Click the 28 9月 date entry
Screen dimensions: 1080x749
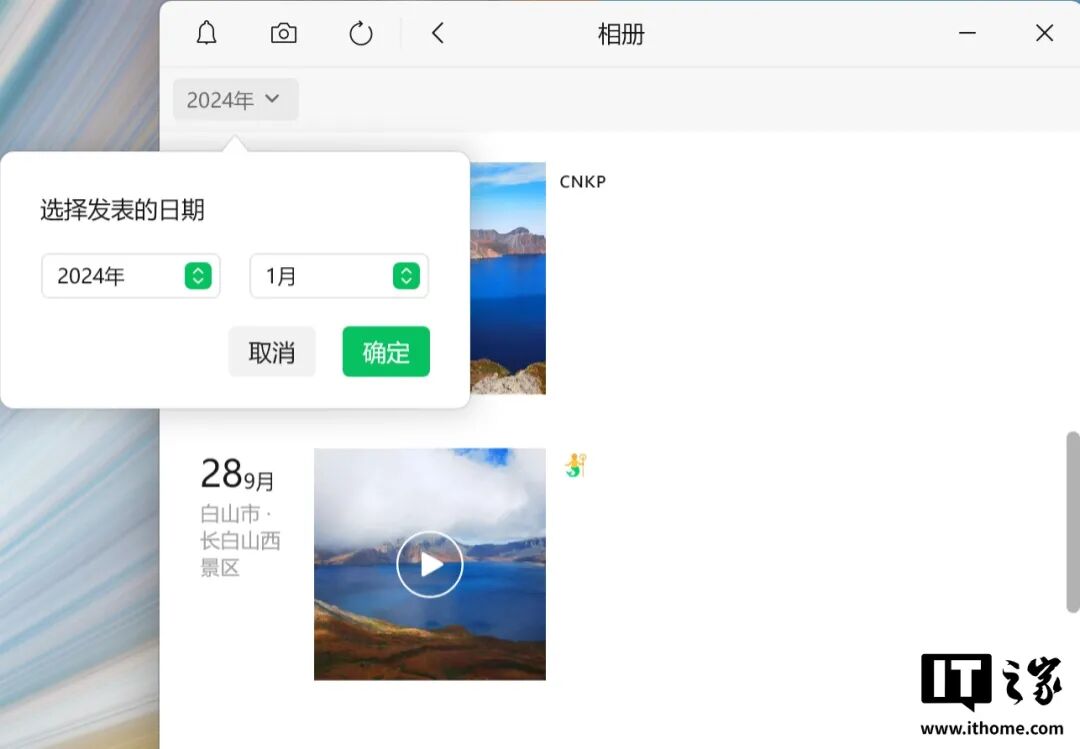pos(237,474)
